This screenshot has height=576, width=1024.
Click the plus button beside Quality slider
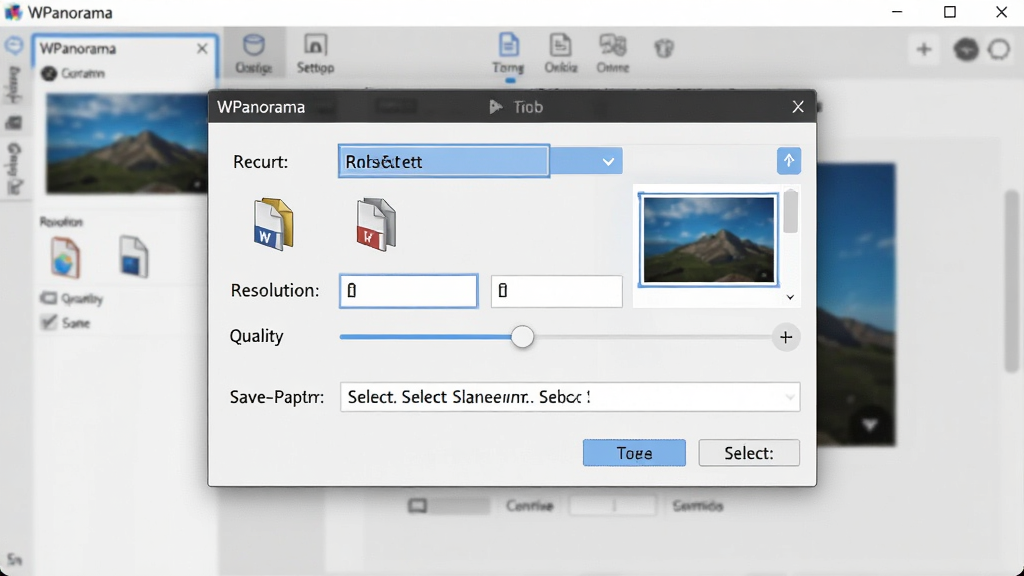[786, 337]
